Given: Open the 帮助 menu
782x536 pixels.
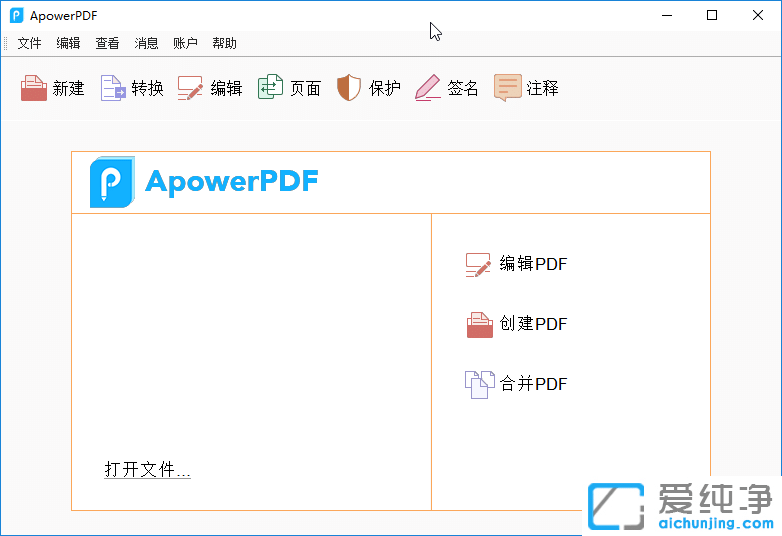Looking at the screenshot, I should [224, 43].
